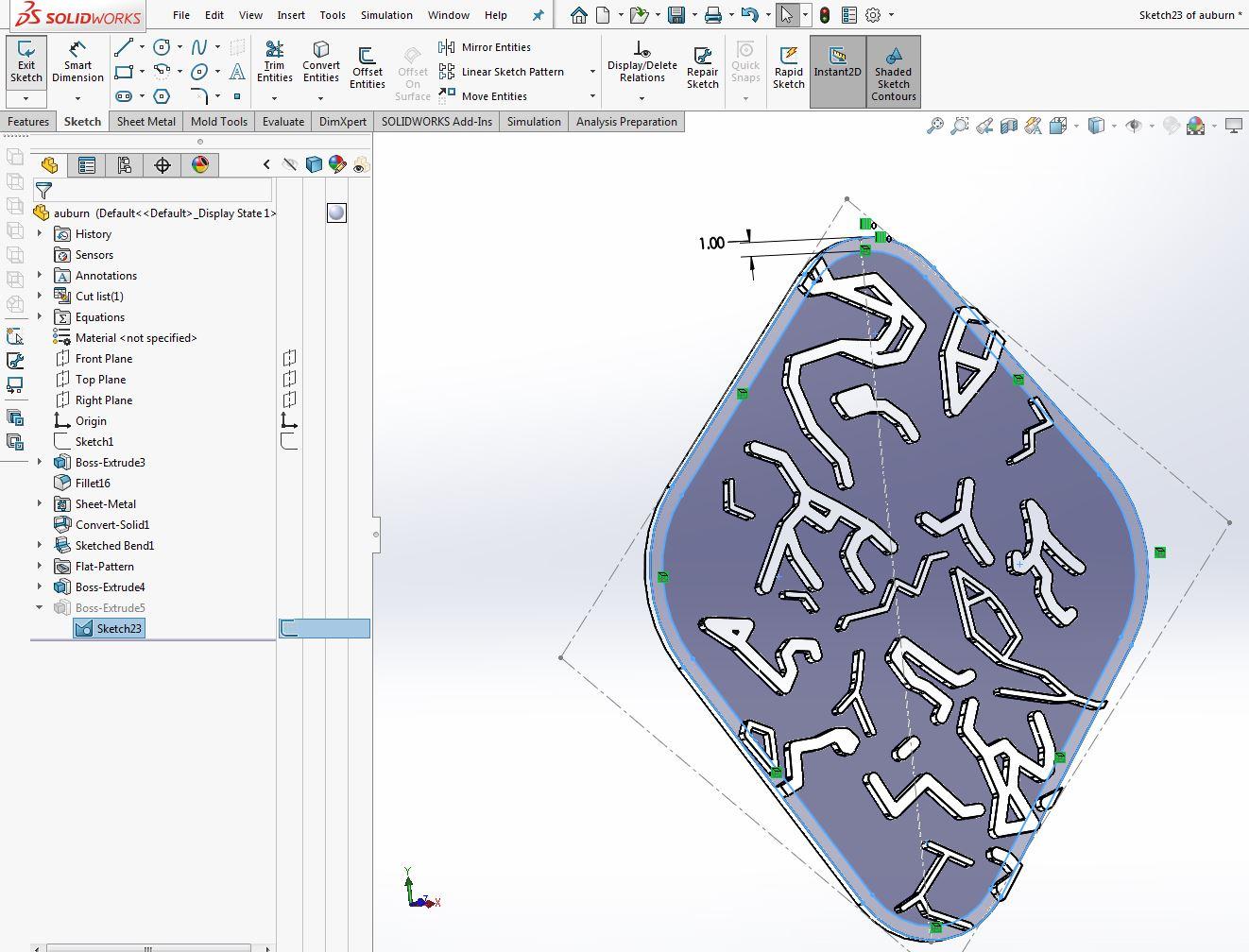Viewport: 1249px width, 952px height.
Task: Click the feature tree filter field
Action: (x=153, y=190)
